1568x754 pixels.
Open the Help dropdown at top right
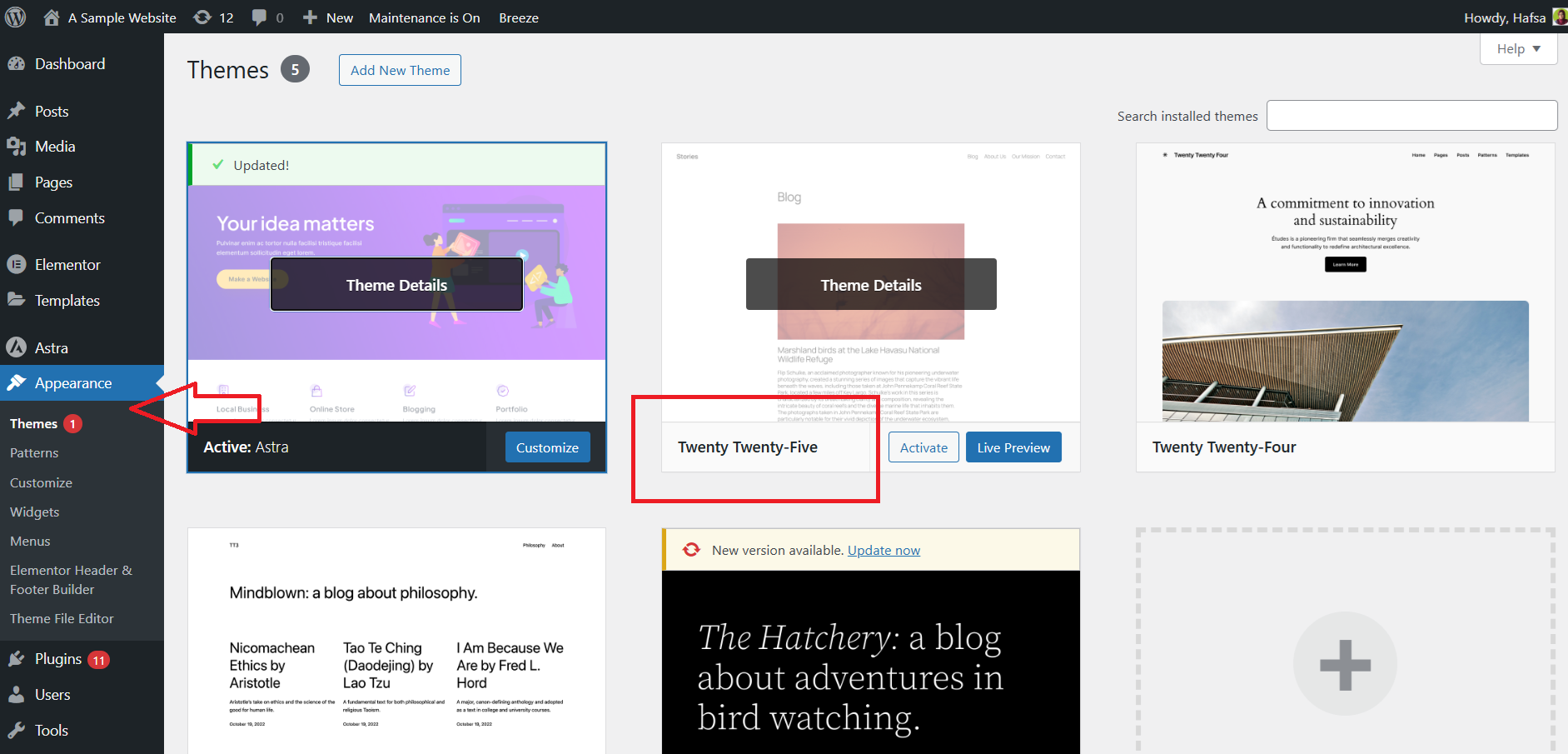[1517, 48]
